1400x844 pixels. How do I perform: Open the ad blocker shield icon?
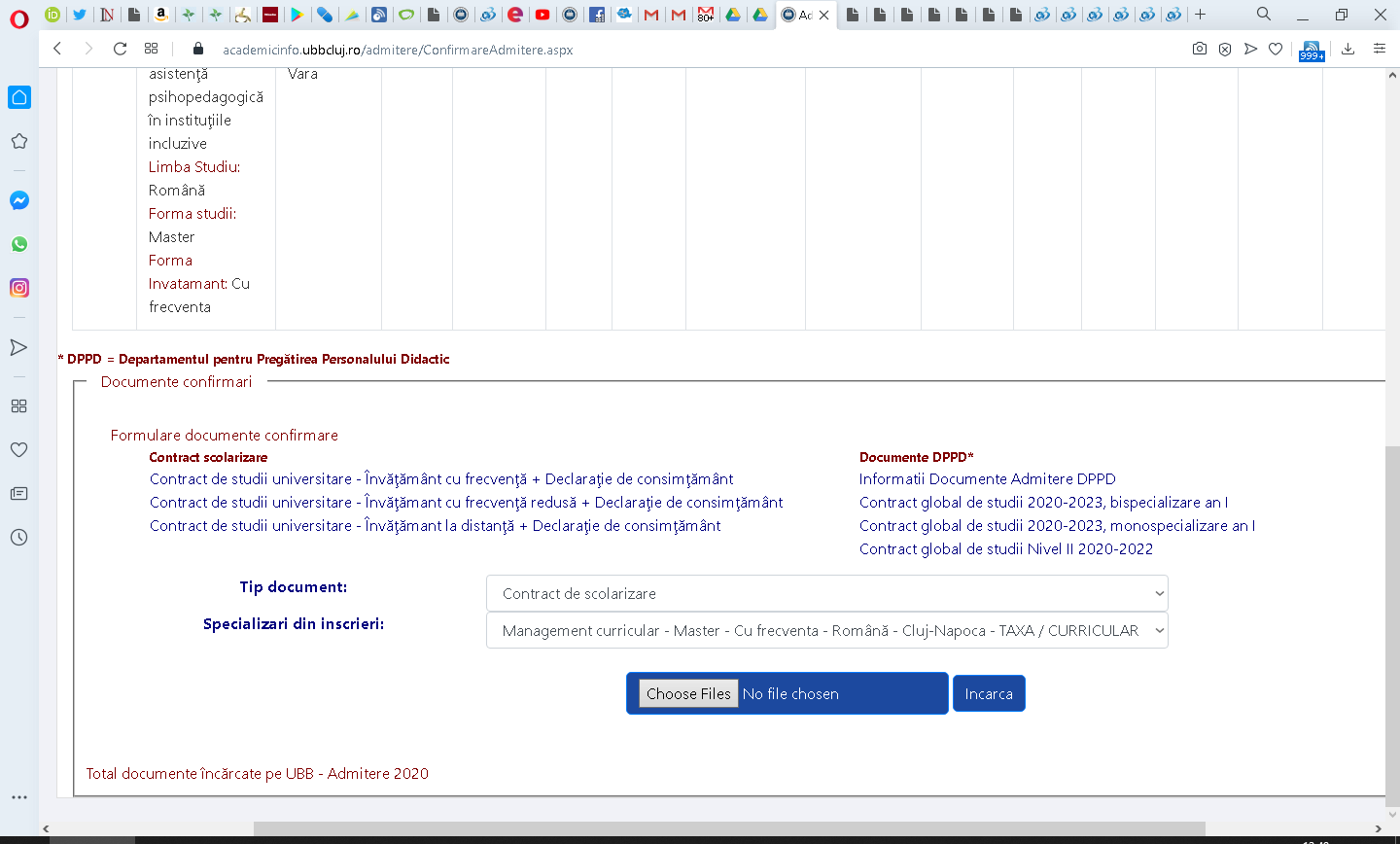click(1225, 49)
